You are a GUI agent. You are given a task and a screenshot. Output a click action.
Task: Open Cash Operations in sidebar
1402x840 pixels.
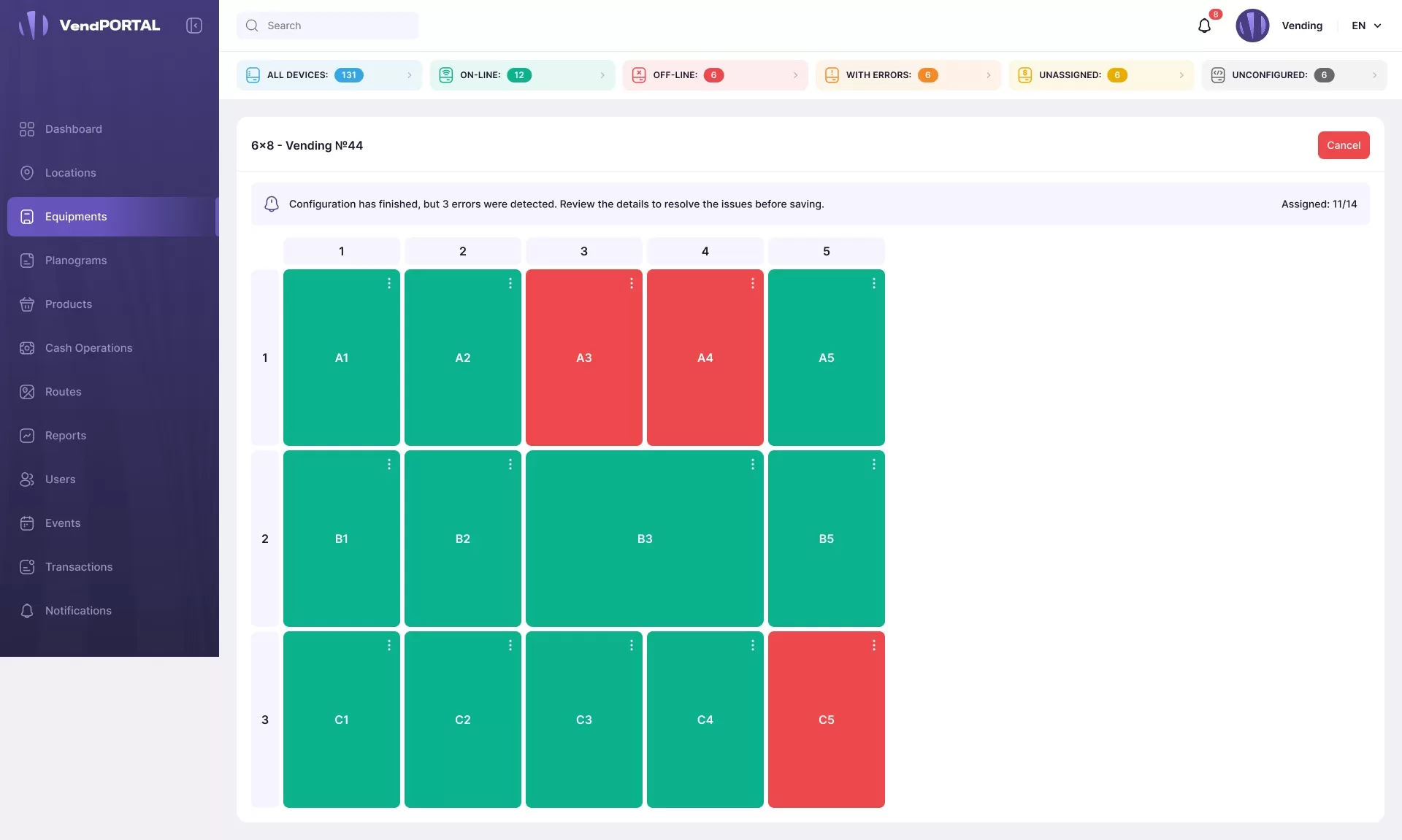(88, 348)
